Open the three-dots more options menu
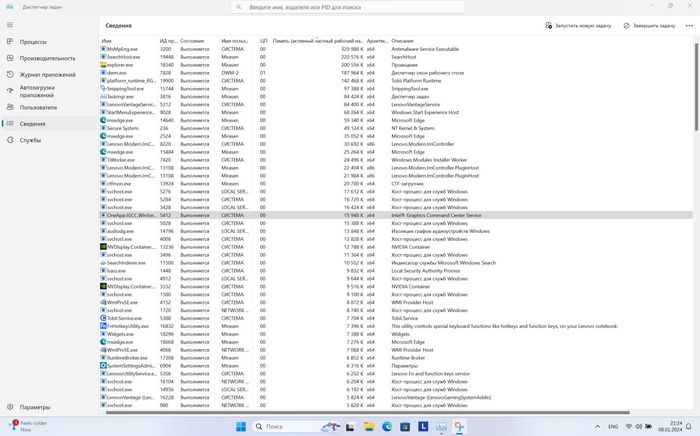 [x=689, y=25]
